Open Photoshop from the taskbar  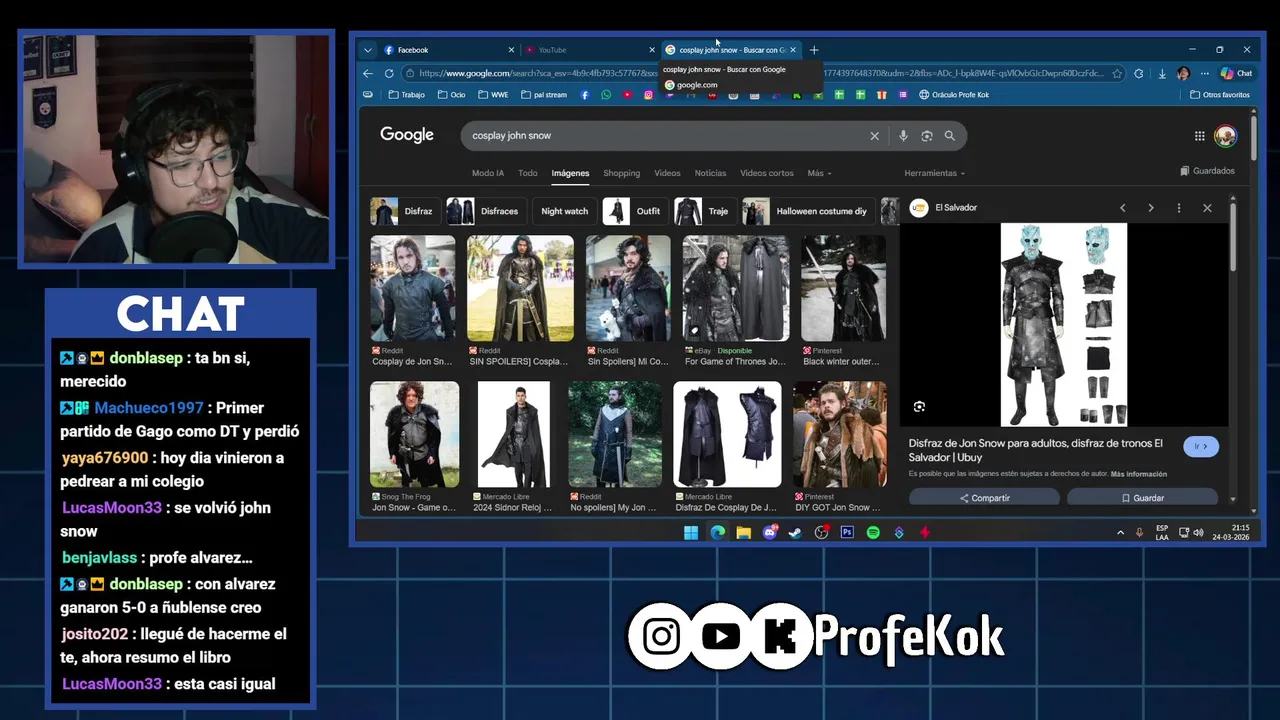[x=847, y=533]
